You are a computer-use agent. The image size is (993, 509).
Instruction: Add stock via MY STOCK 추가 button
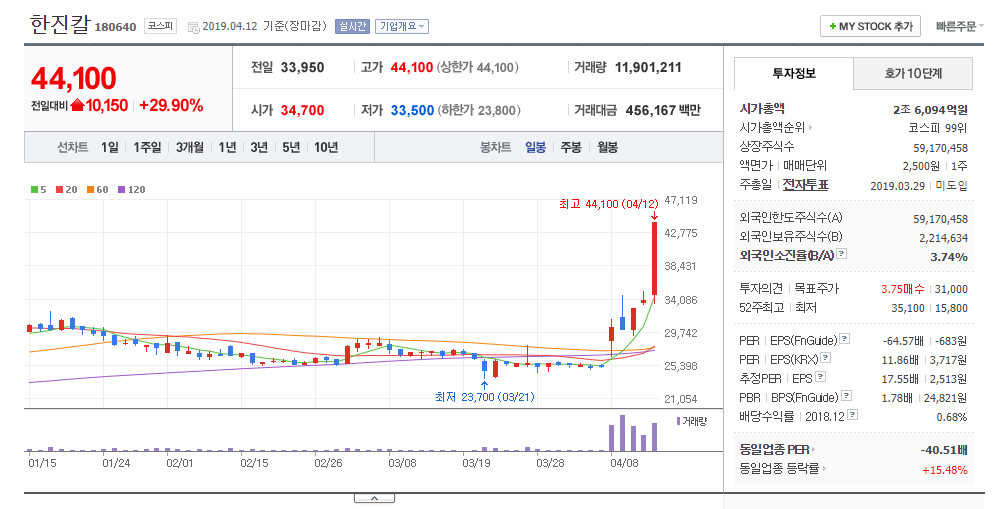coord(870,26)
